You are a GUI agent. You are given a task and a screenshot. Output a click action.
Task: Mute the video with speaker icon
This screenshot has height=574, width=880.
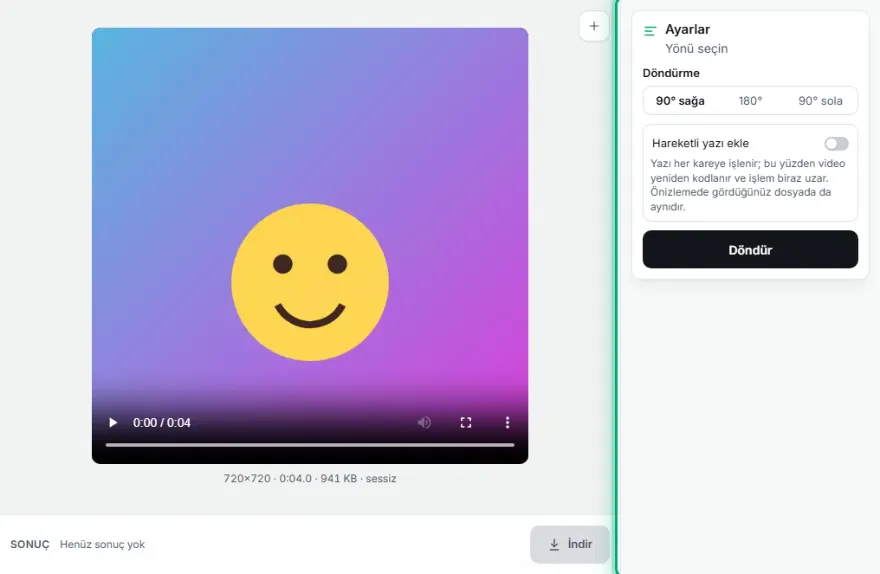pos(424,423)
